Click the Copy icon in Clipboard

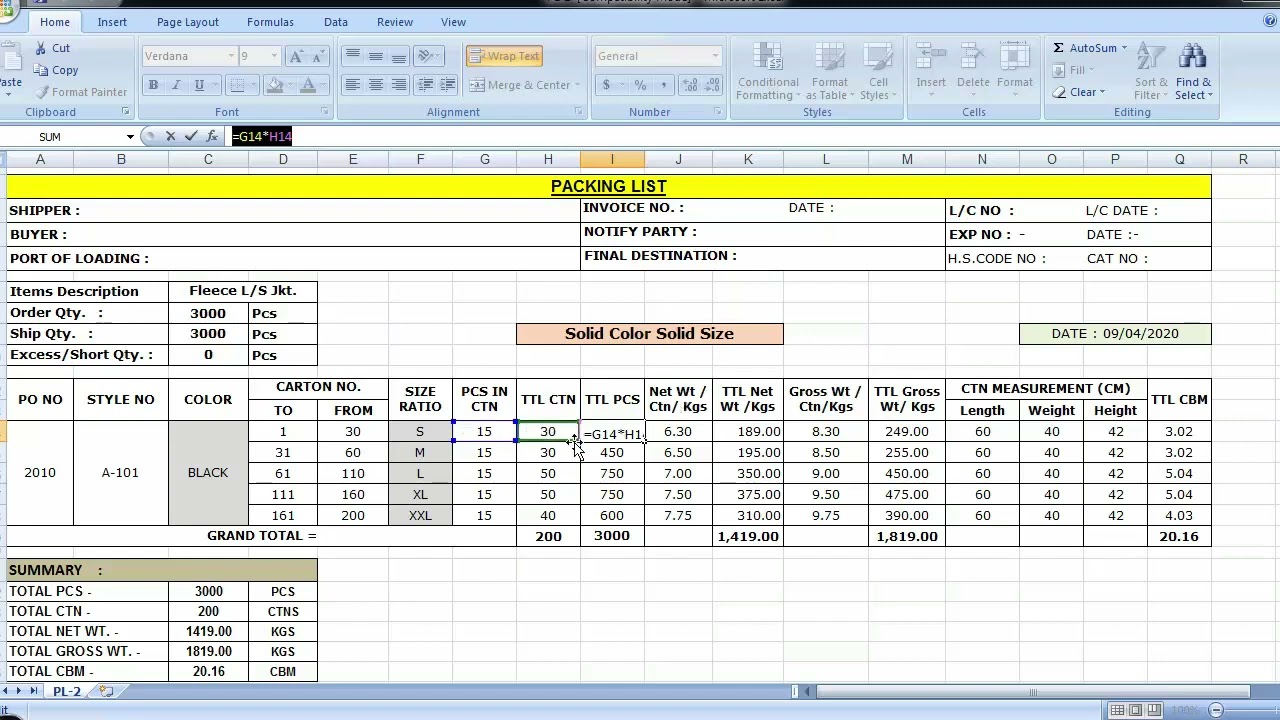[41, 70]
